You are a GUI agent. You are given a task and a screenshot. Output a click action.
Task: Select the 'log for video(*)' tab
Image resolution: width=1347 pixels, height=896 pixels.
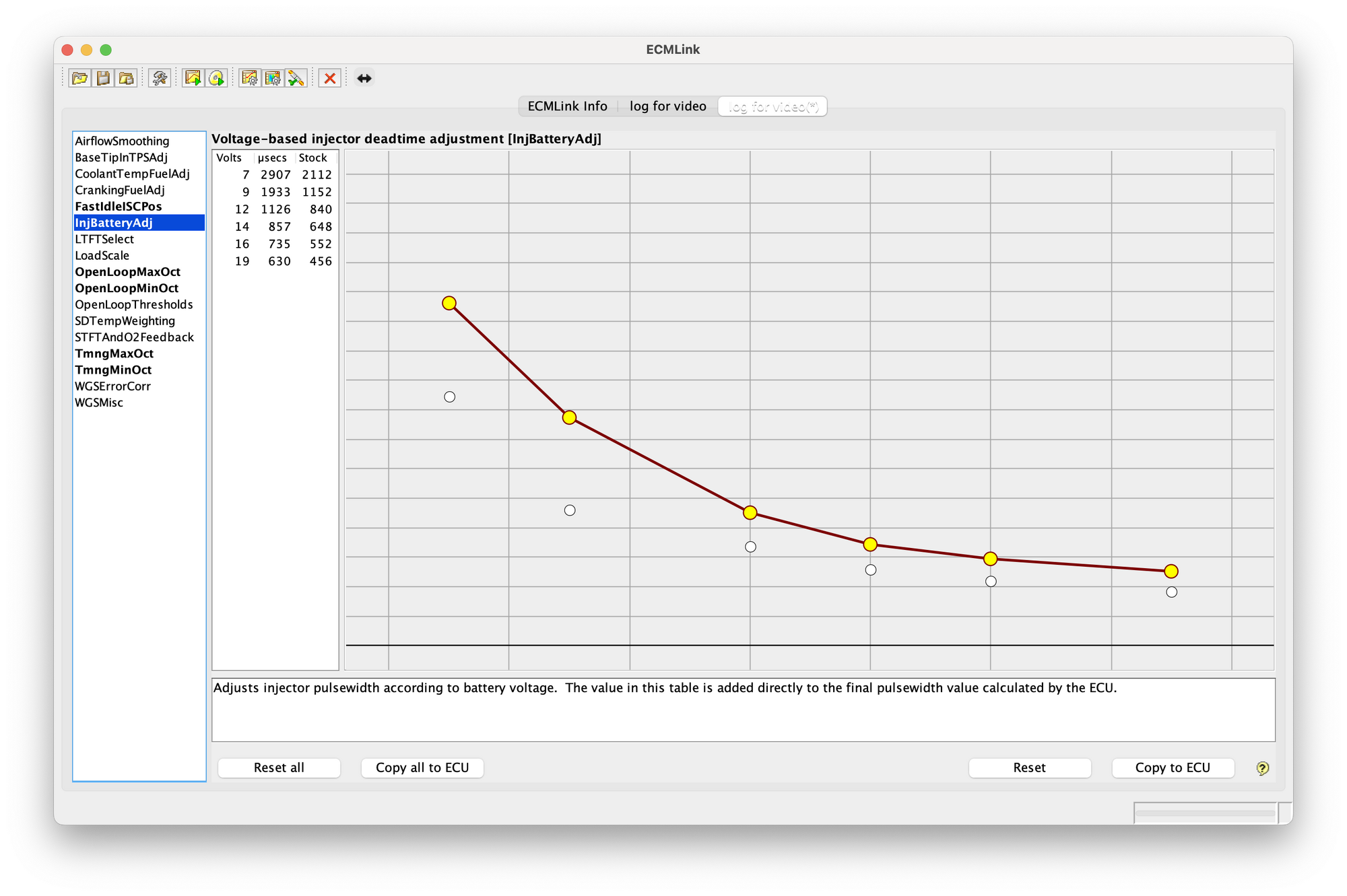tap(773, 106)
